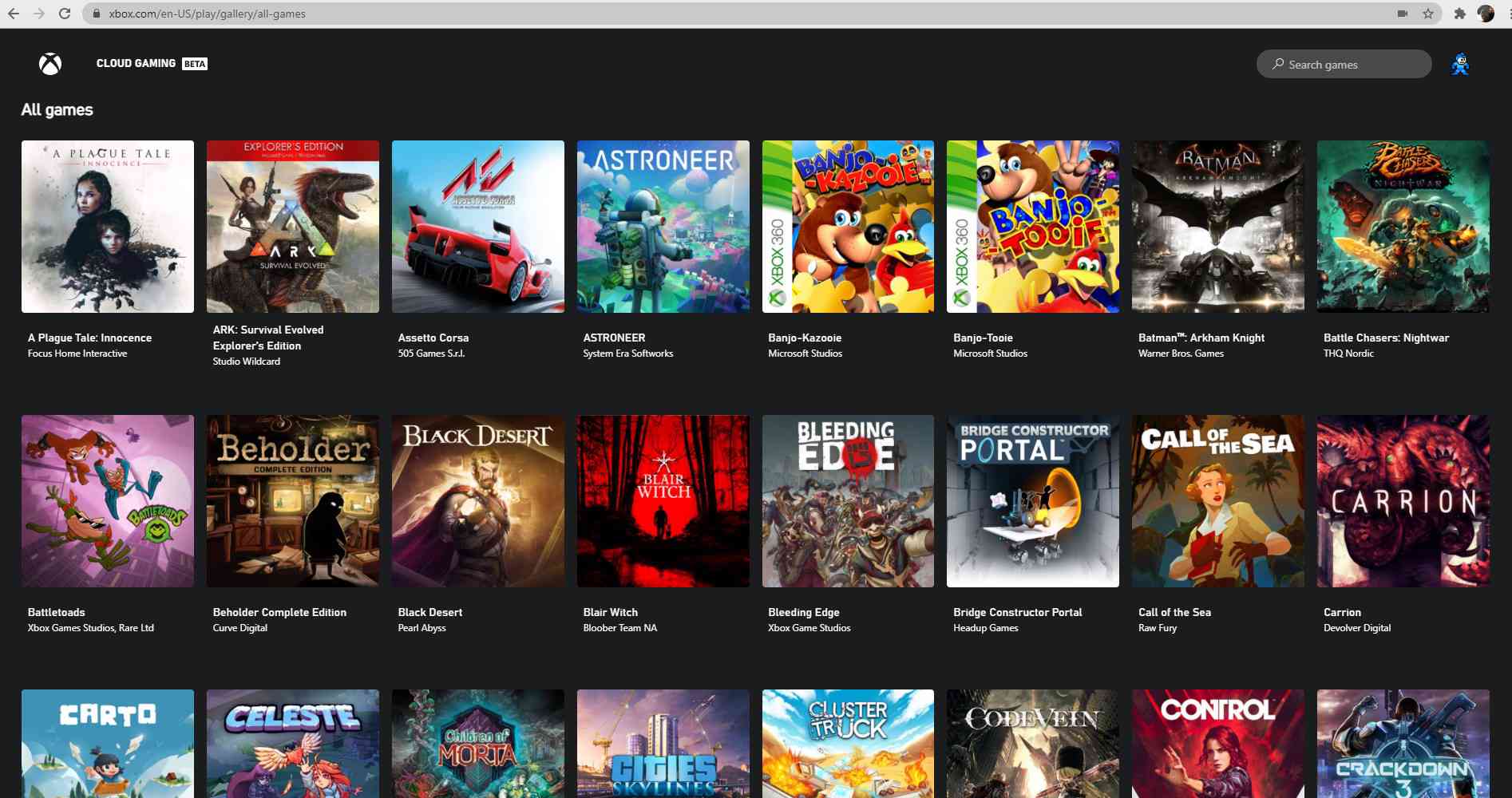Select the Call of the Sea cover art
The width and height of the screenshot is (1512, 798).
coord(1218,501)
